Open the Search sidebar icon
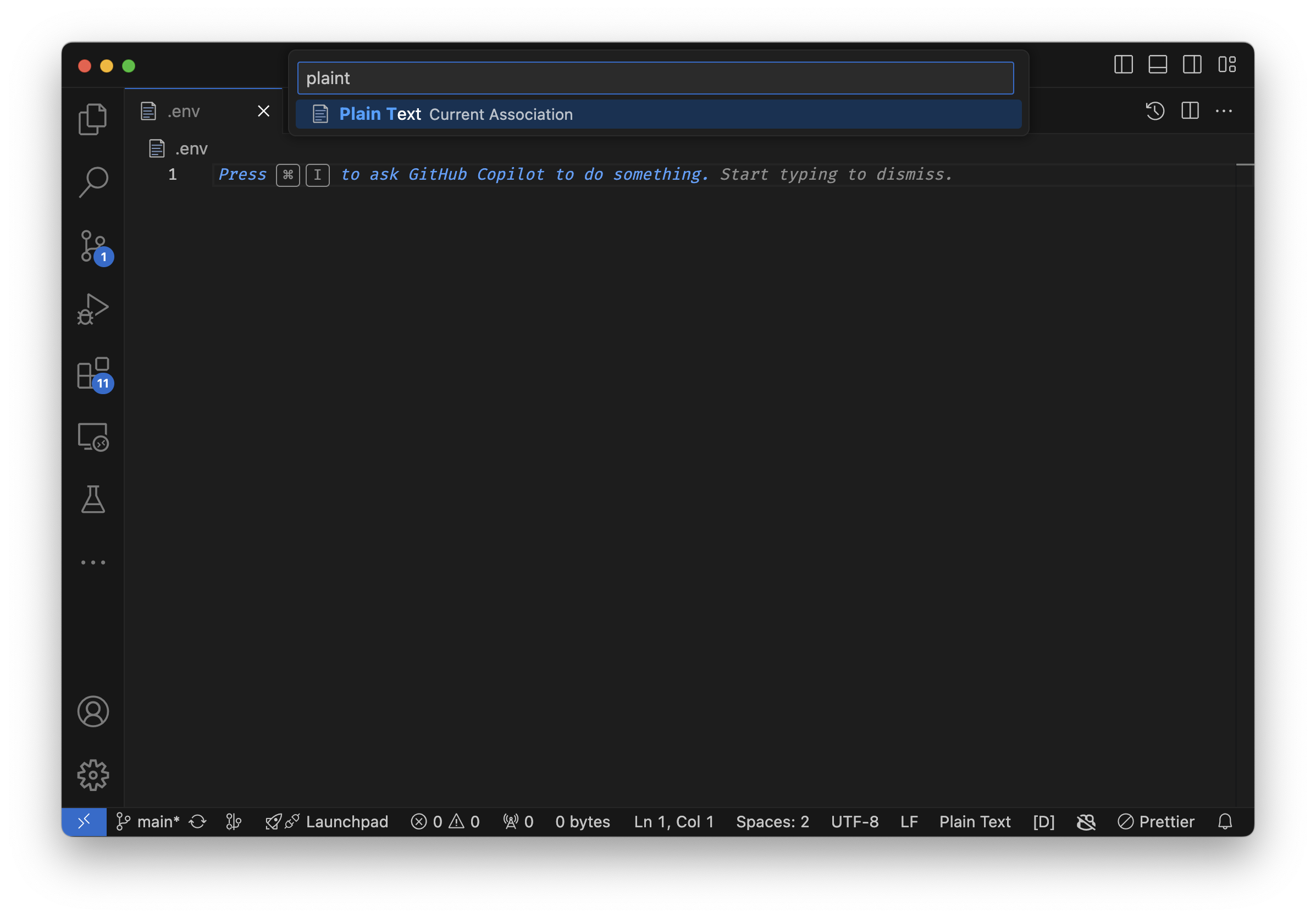The width and height of the screenshot is (1316, 918). (93, 181)
